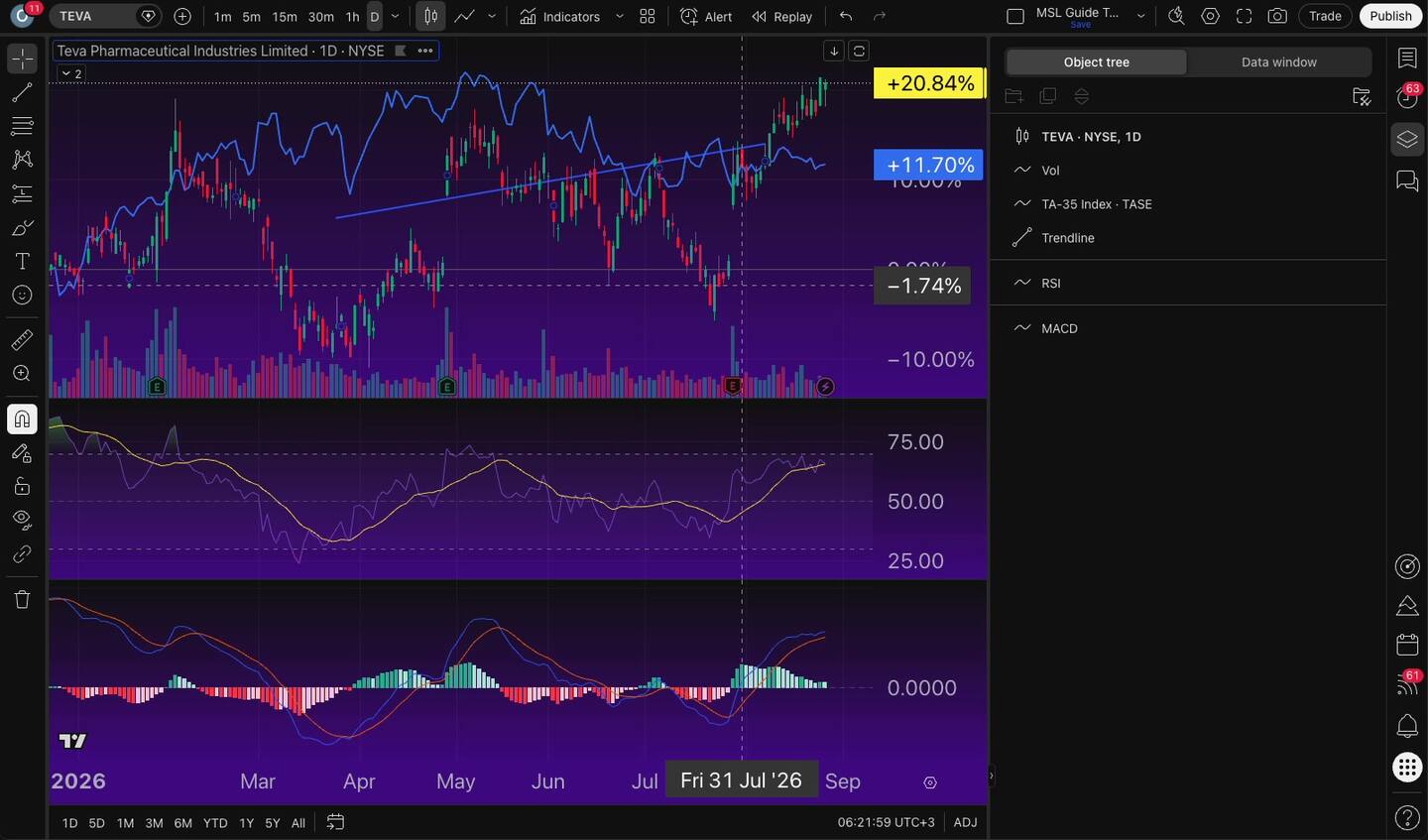Toggle lock all drawing tools

point(22,487)
